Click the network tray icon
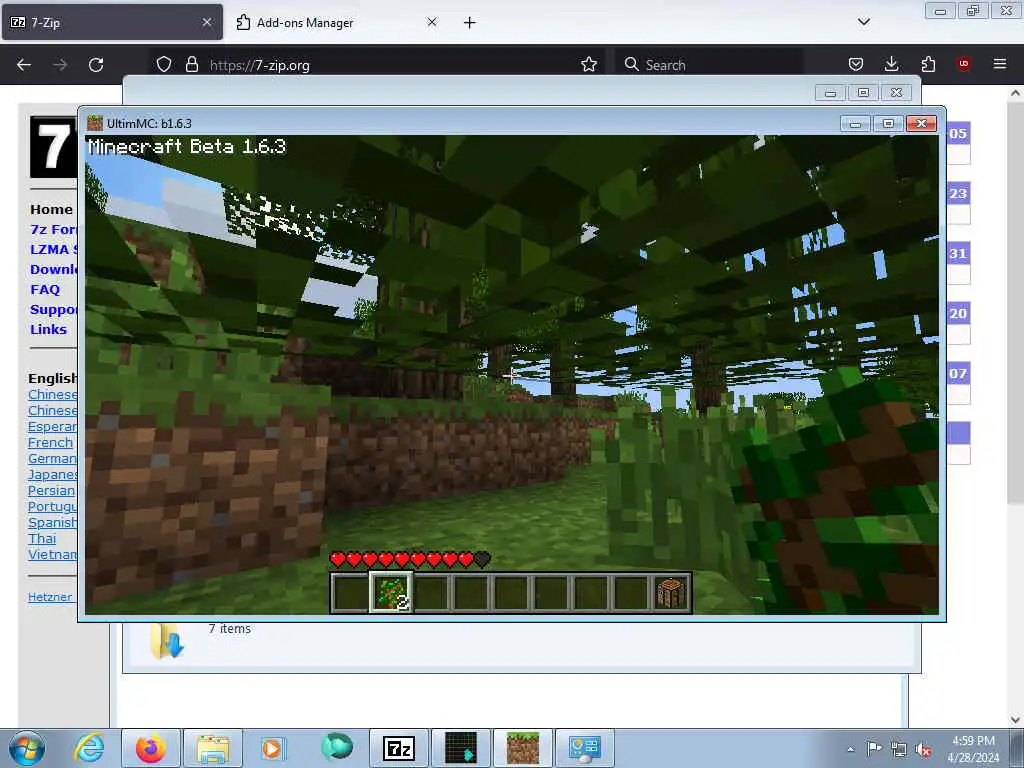1024x768 pixels. coord(899,749)
